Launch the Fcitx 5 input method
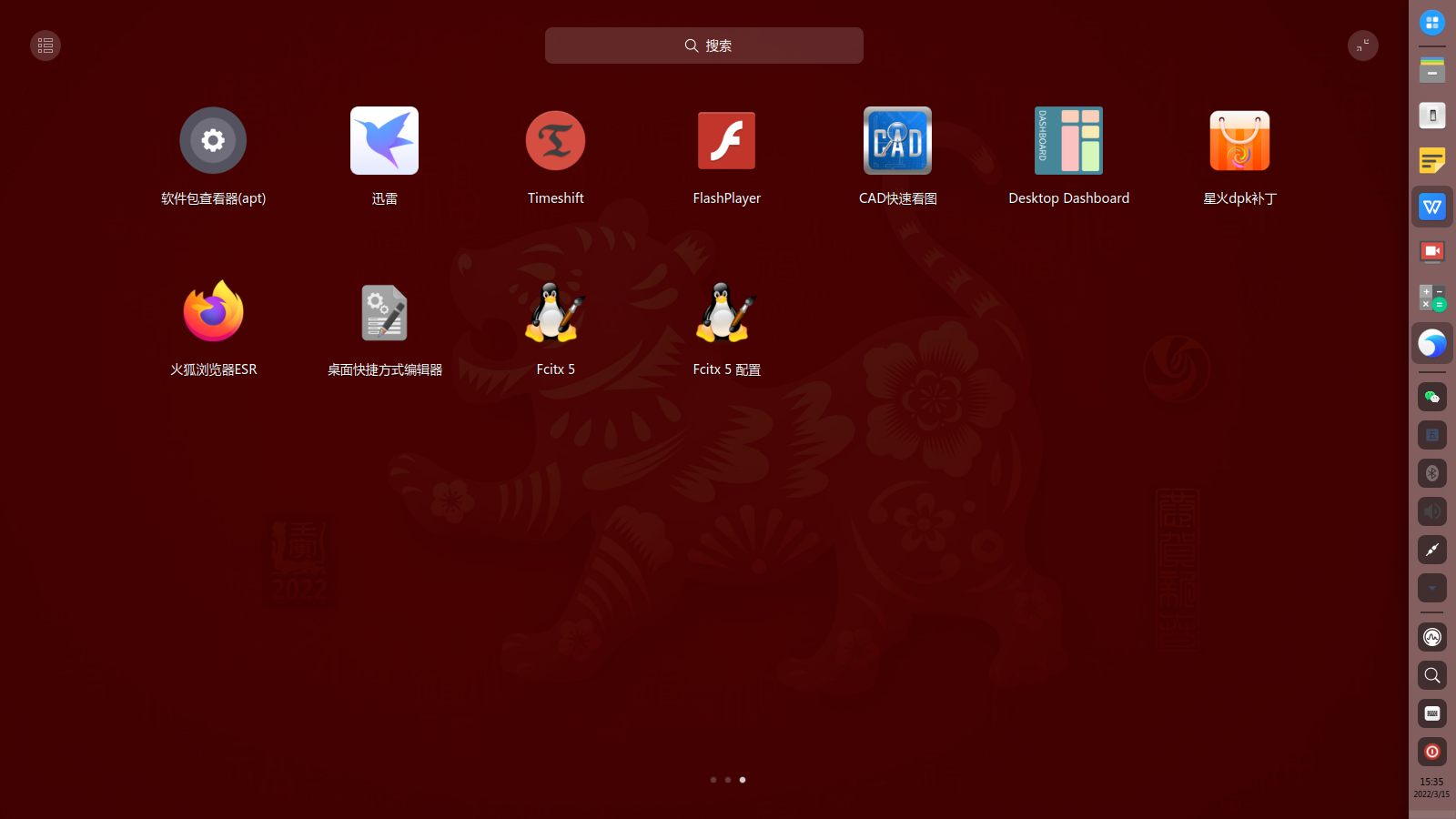Viewport: 1456px width, 819px height. (555, 311)
